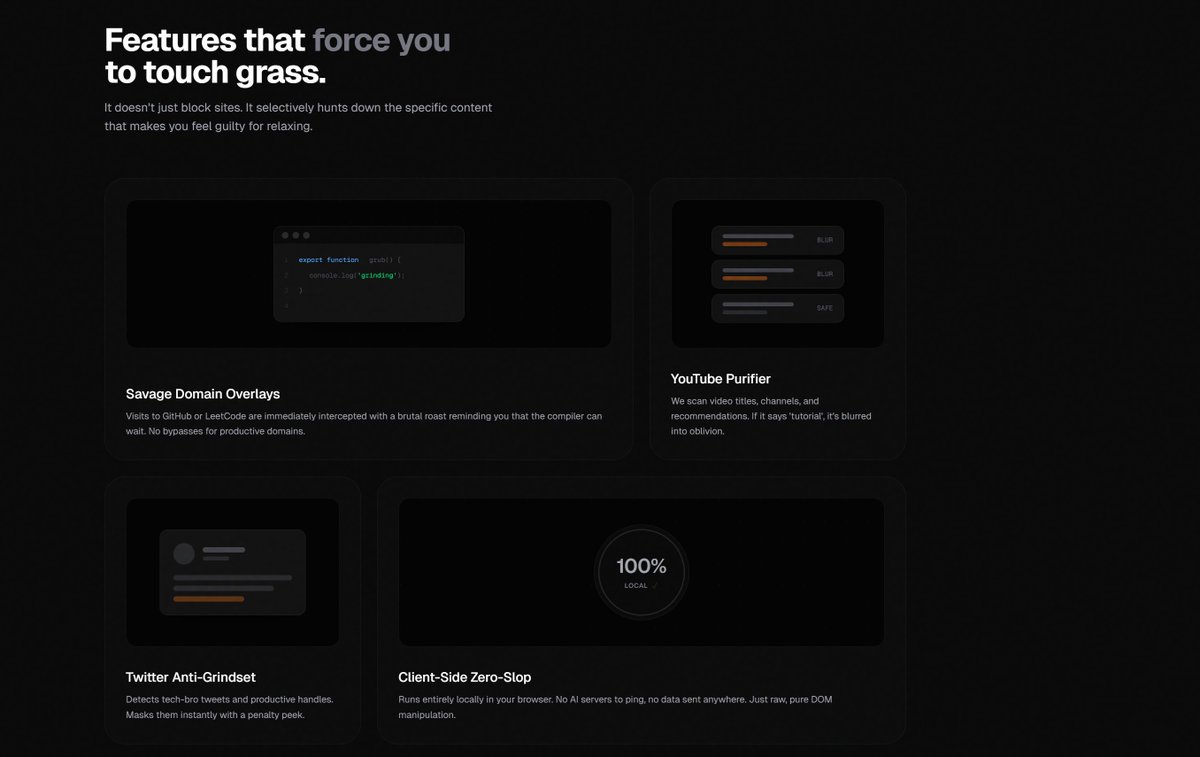Click the checkmark icon beside LOCAL
This screenshot has height=757, width=1200.
(655, 586)
